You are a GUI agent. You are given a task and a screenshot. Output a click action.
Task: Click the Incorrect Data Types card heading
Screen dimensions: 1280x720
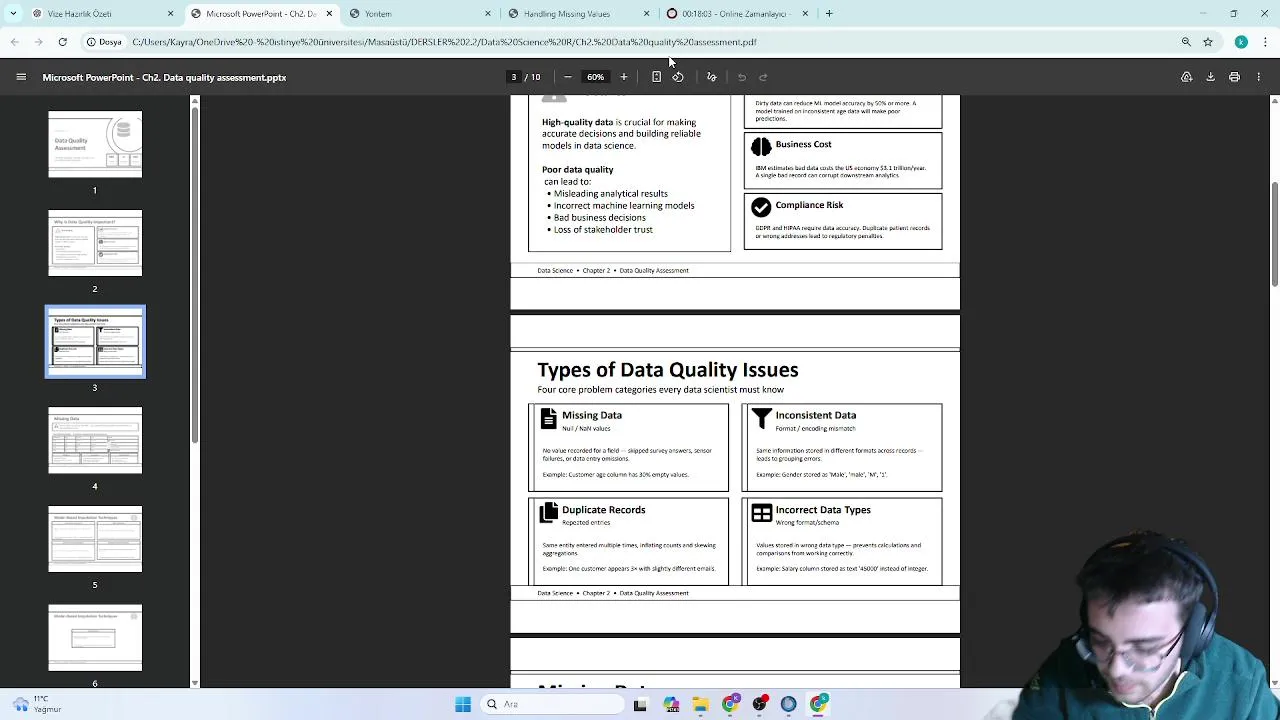[823, 510]
